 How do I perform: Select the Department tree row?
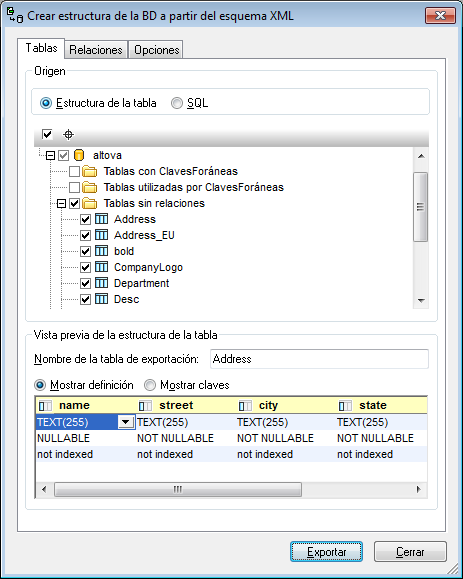(141, 283)
